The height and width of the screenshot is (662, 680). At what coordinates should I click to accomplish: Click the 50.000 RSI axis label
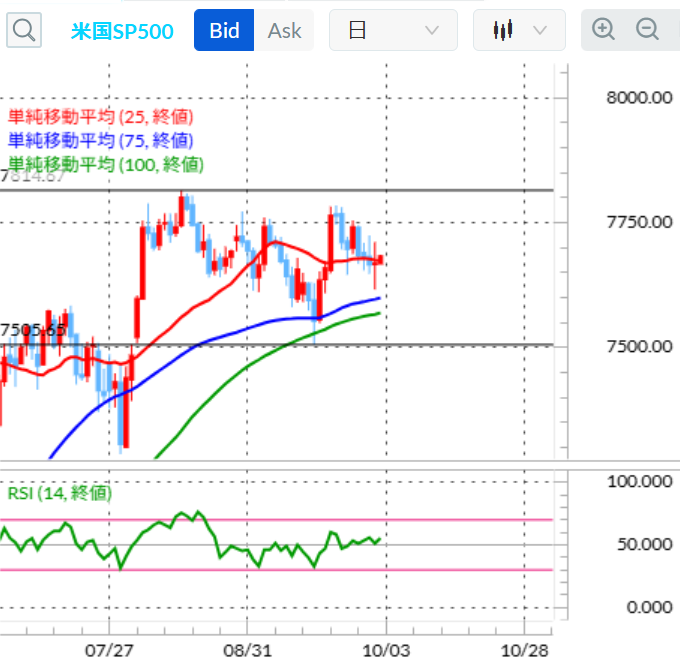[645, 544]
